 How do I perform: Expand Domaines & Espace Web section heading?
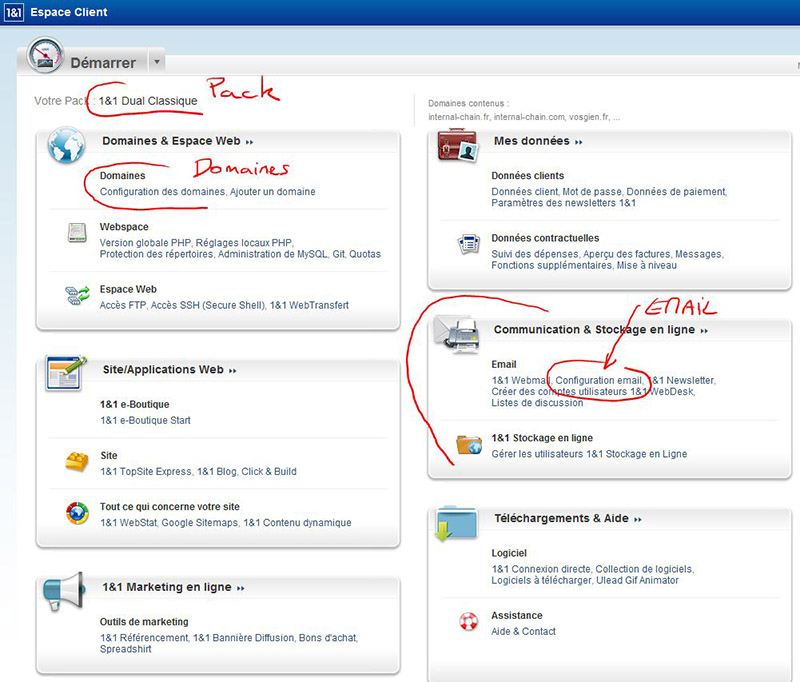point(178,141)
